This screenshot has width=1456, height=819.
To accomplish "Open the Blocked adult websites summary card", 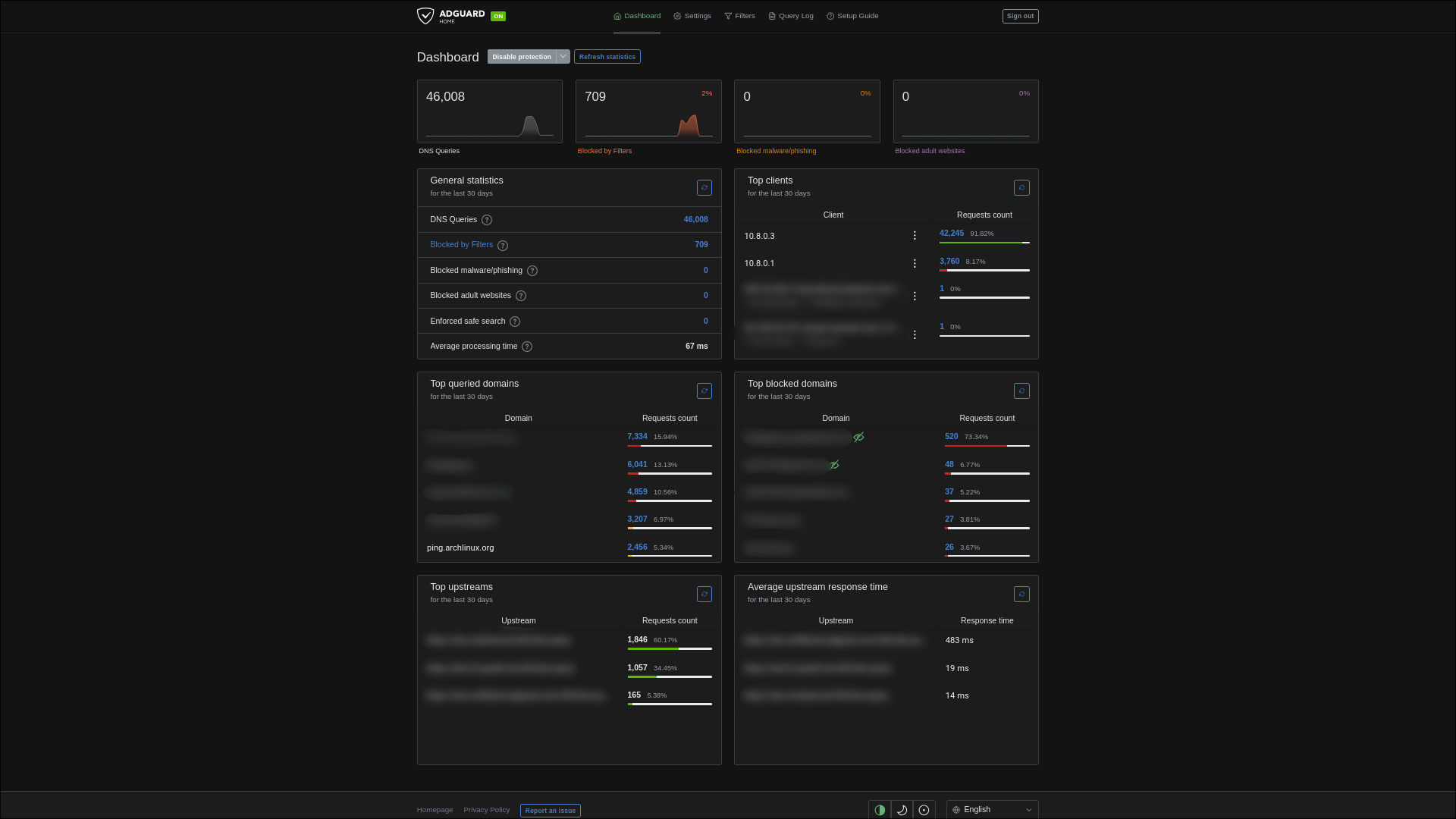I will (965, 111).
